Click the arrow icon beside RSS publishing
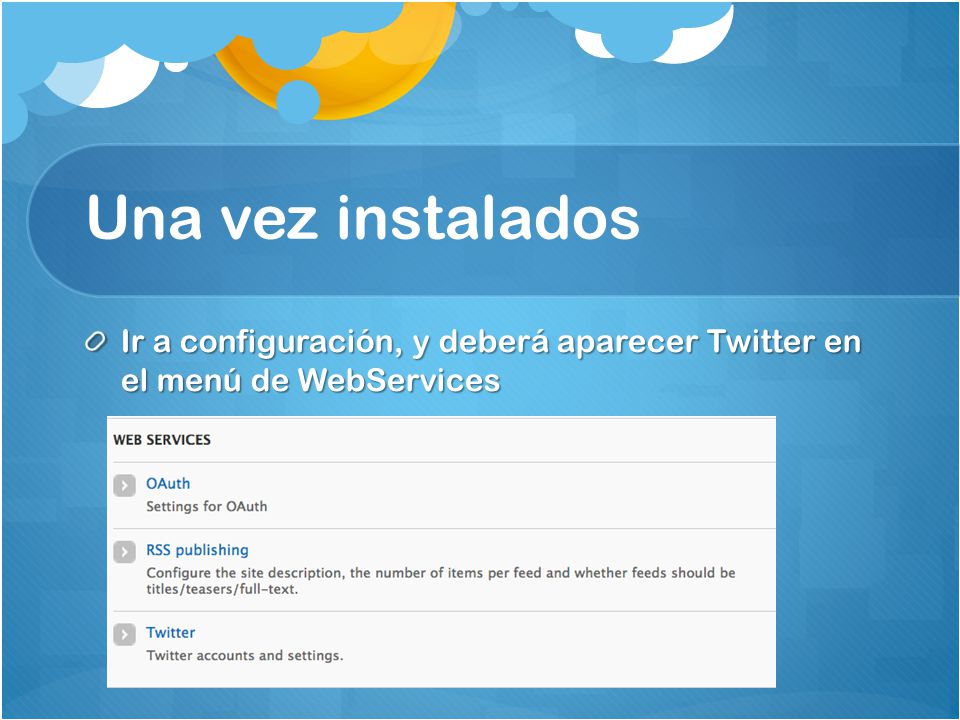 [x=124, y=552]
